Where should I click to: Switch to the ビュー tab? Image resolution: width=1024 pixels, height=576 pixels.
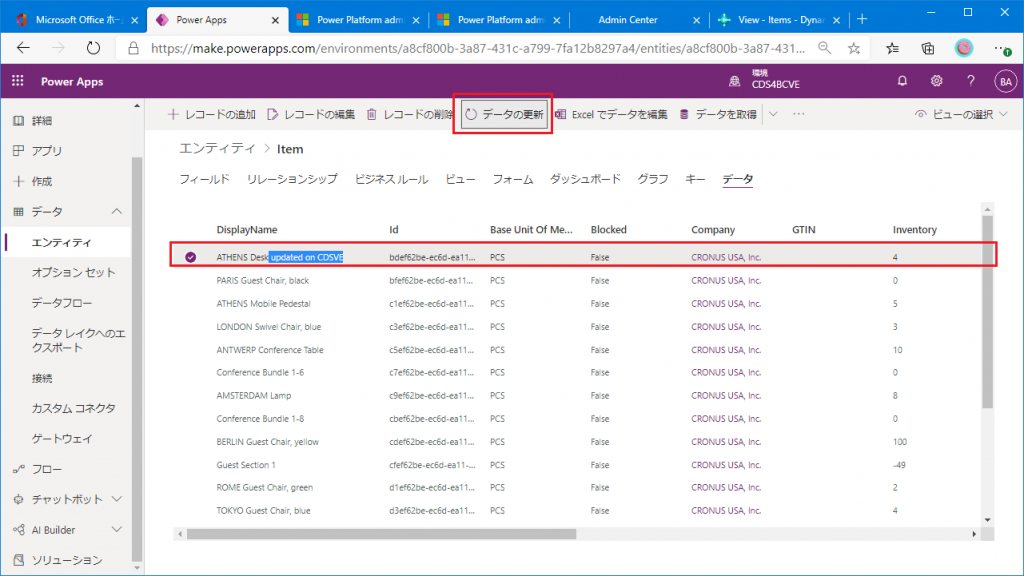(460, 179)
